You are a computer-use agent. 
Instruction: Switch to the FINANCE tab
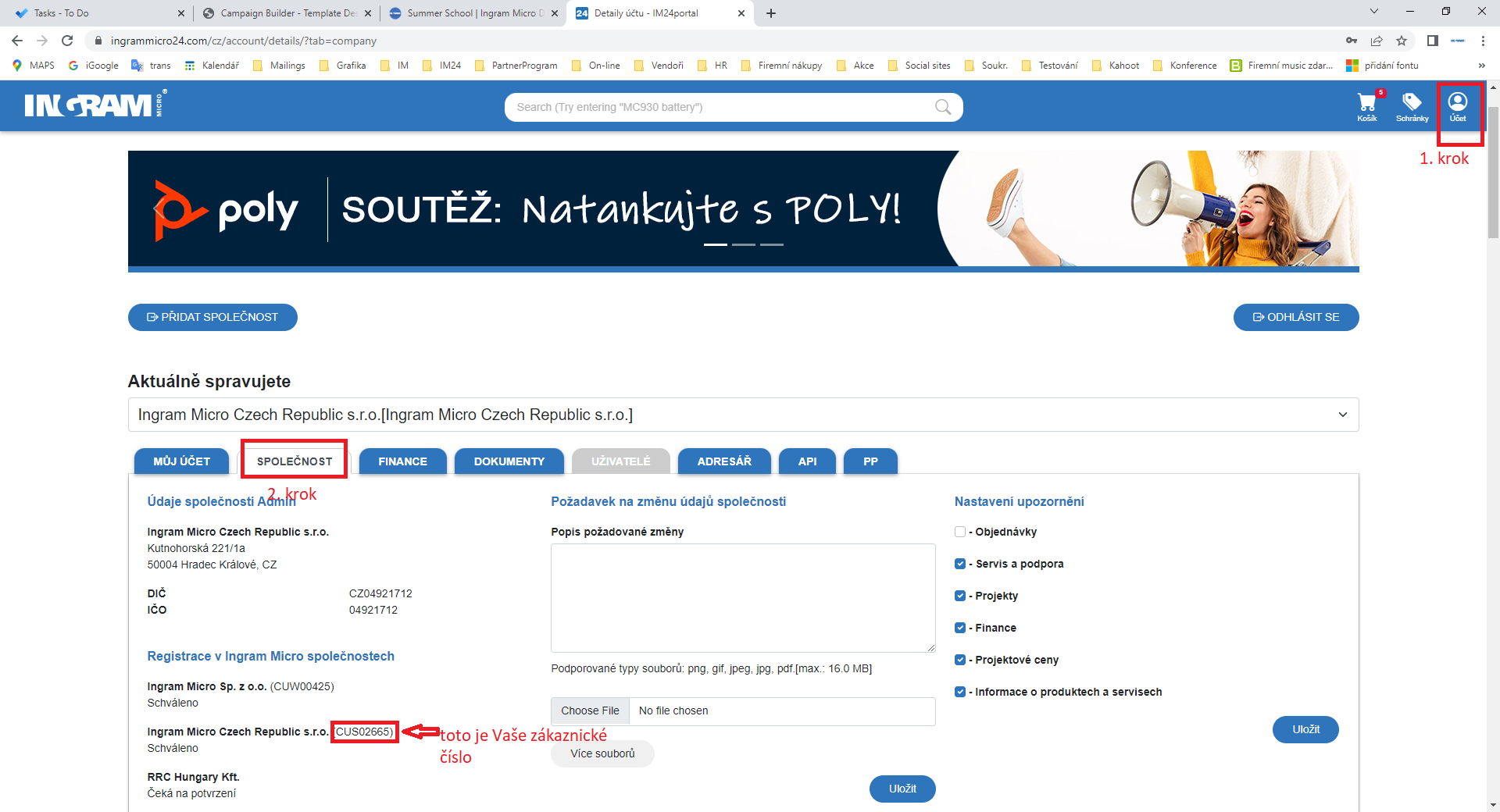pos(403,461)
